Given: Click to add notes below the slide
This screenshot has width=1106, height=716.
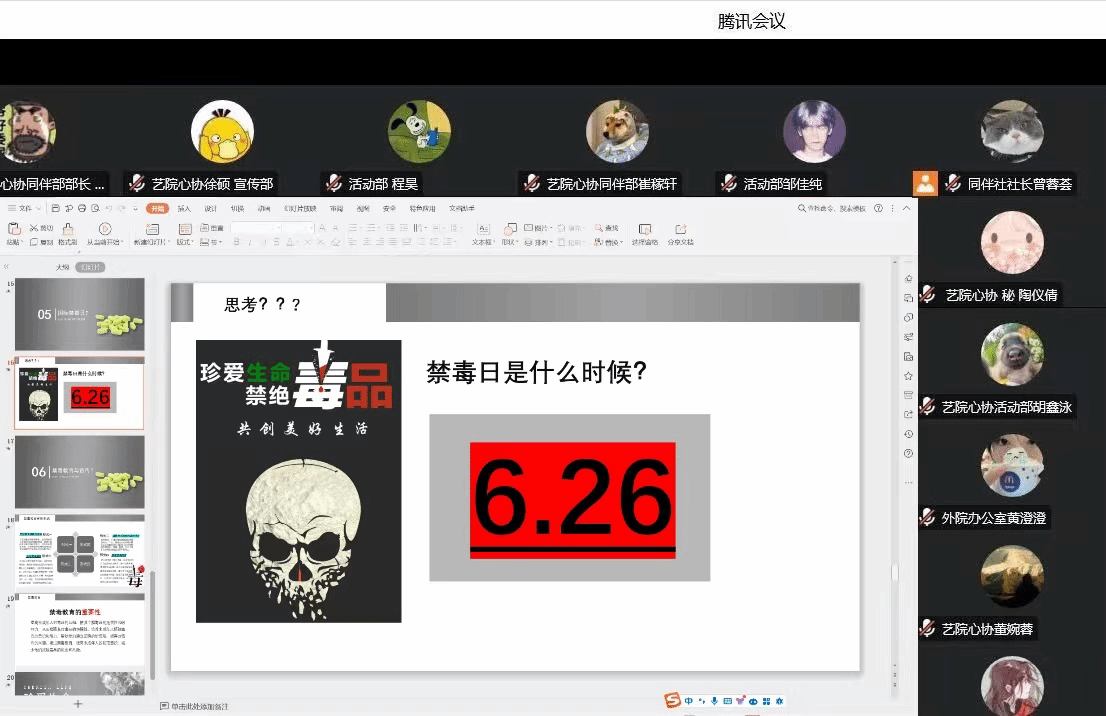Looking at the screenshot, I should pyautogui.click(x=200, y=706).
